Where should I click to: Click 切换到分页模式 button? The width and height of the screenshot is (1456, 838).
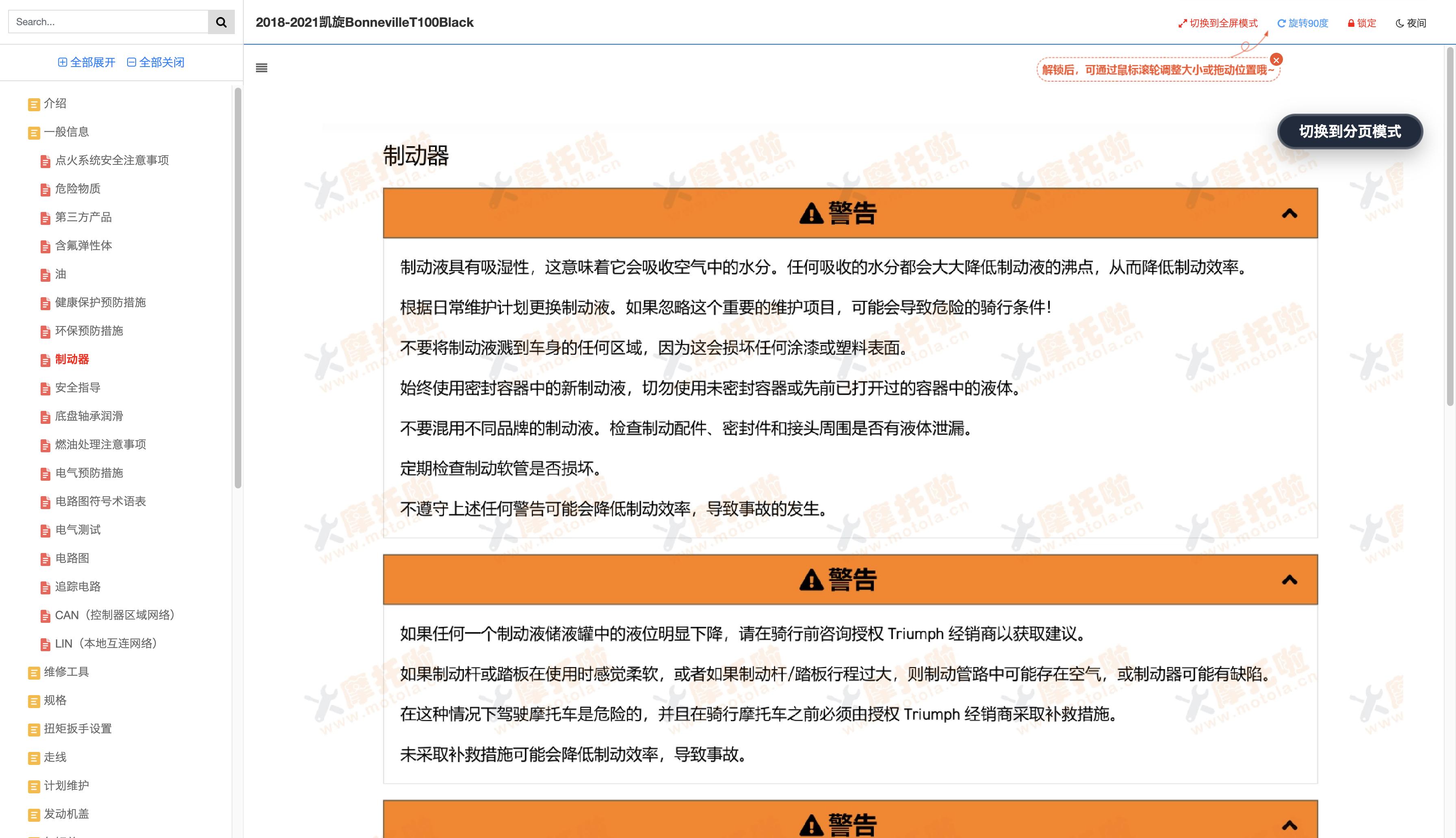[1350, 131]
